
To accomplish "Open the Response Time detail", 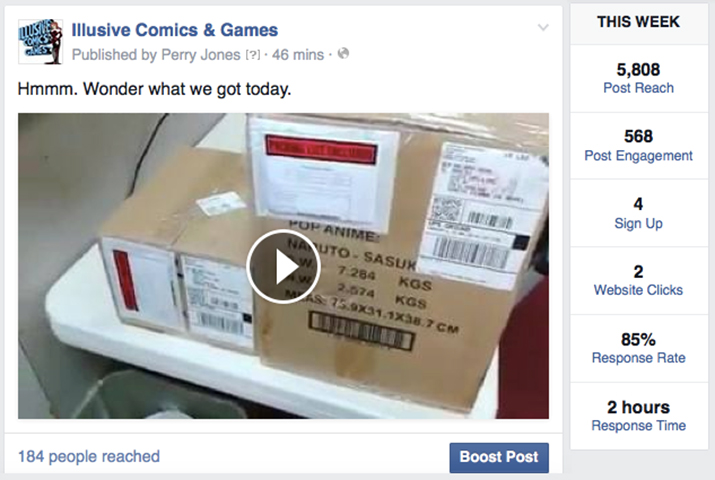I will click(x=638, y=425).
